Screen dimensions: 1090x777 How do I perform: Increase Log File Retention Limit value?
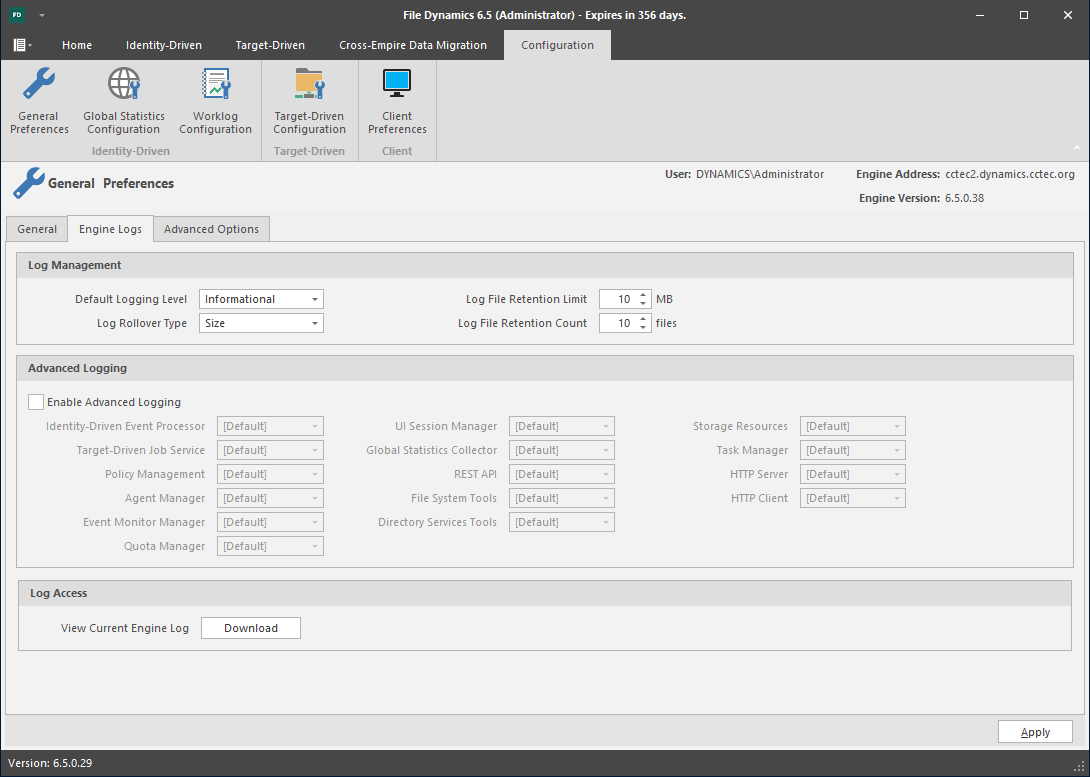(x=643, y=295)
